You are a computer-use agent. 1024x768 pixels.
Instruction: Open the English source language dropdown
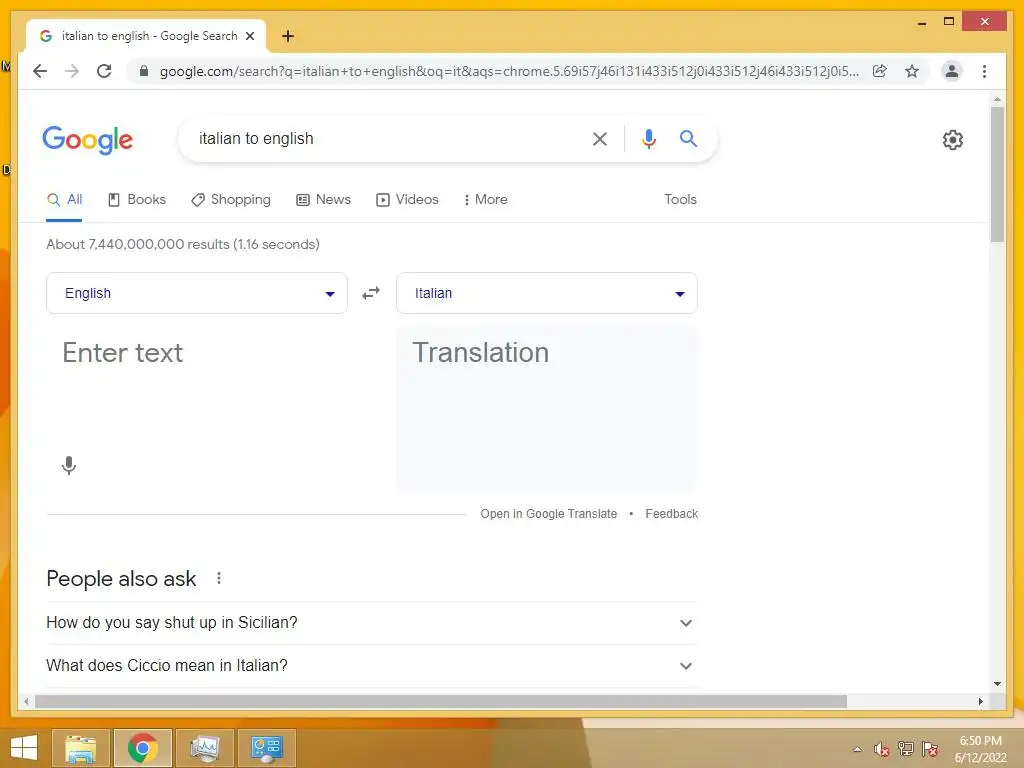[x=197, y=293]
